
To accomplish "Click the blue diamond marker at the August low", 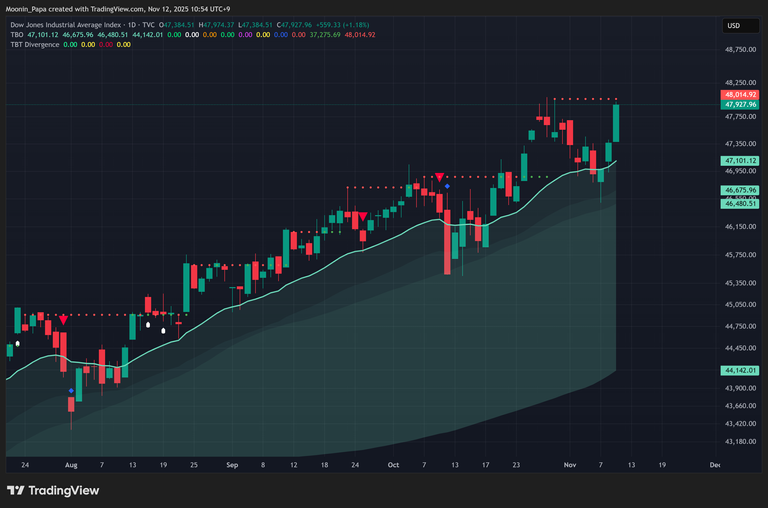I will tap(70, 391).
